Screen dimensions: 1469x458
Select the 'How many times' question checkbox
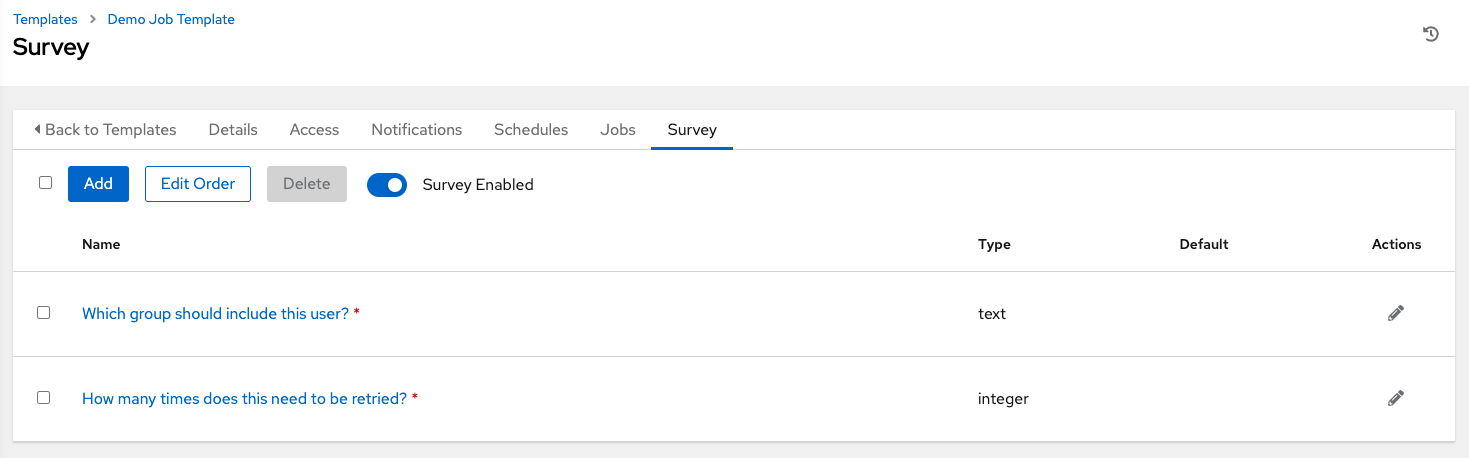44,398
